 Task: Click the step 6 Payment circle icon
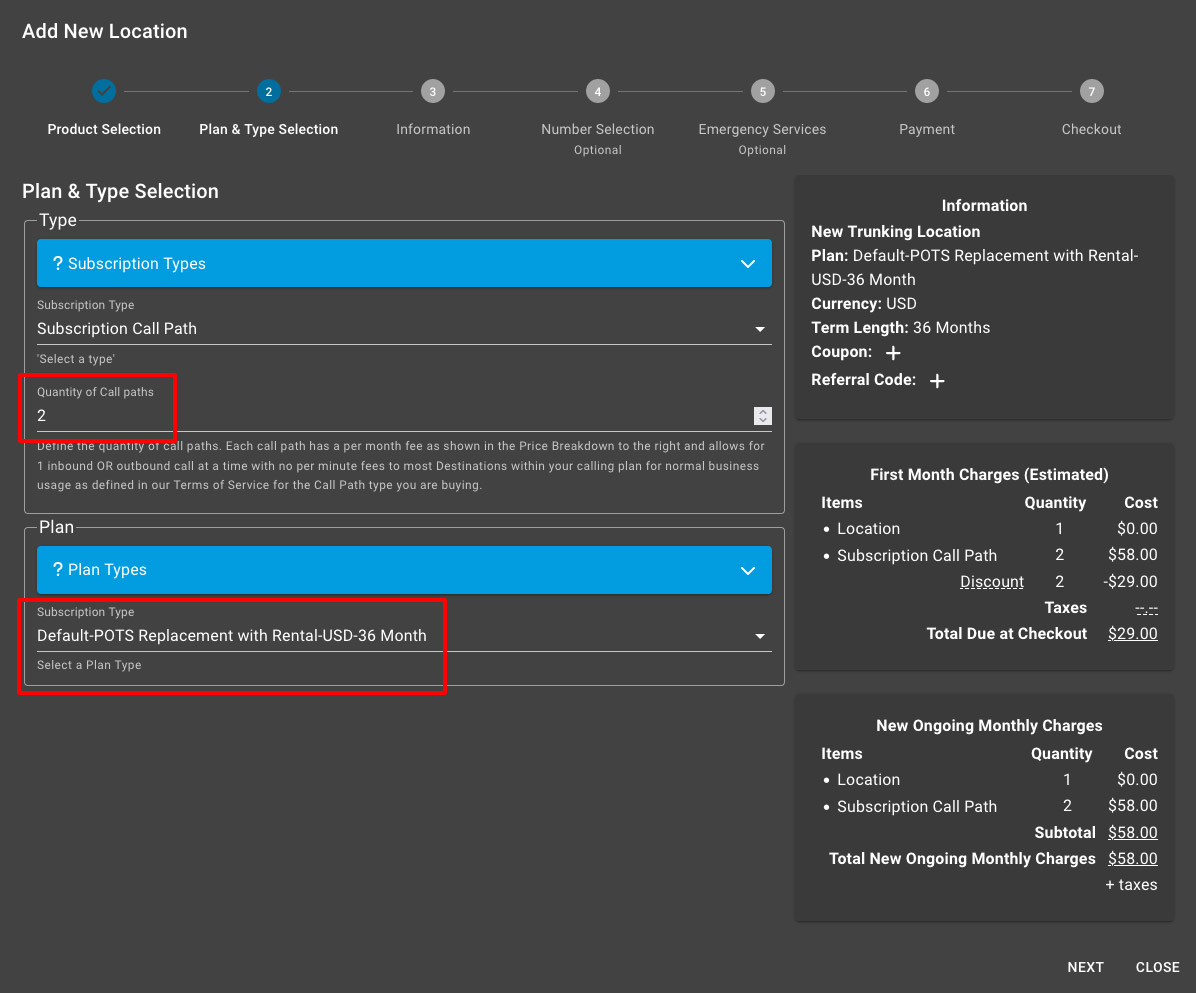point(926,90)
